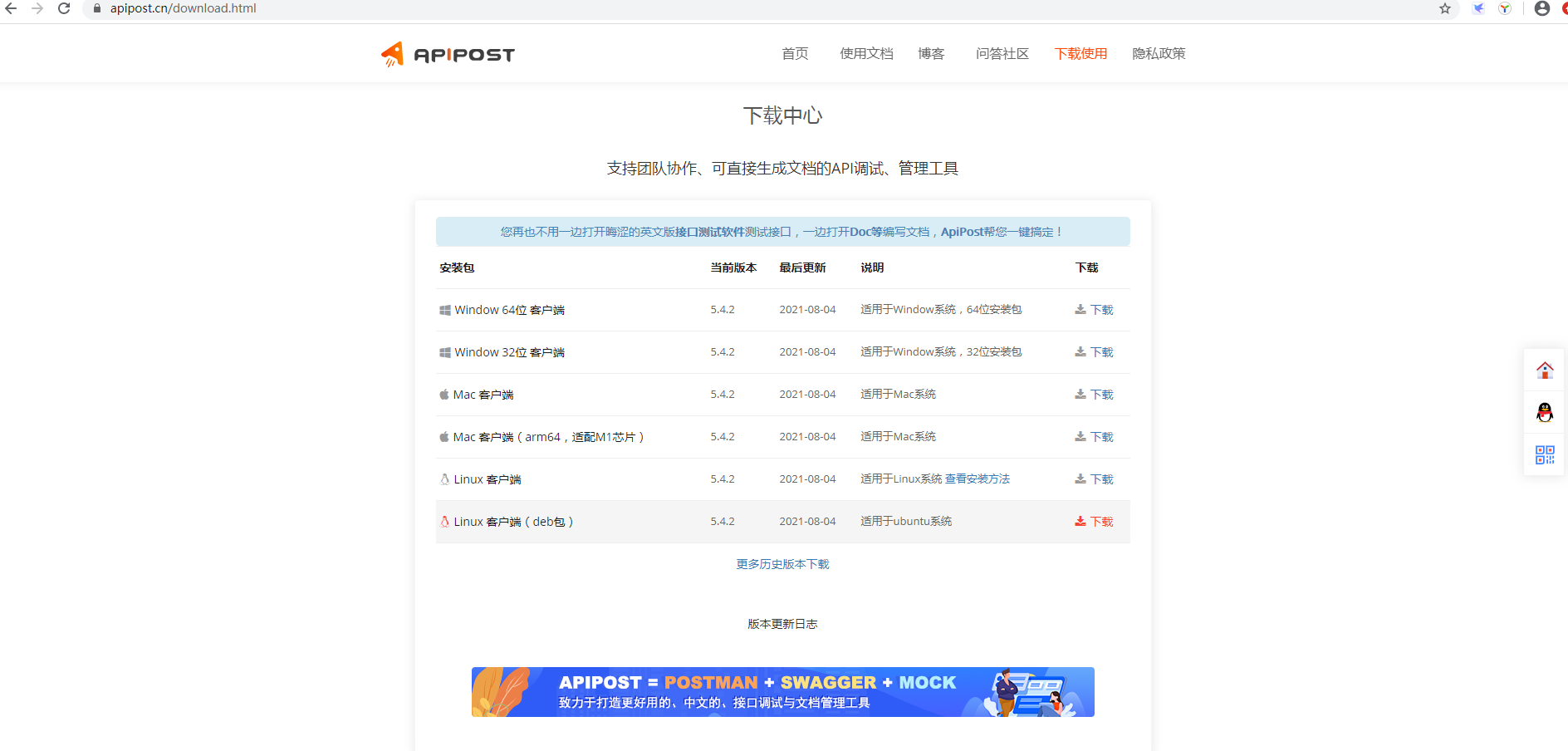Click the 版本更新日志 heading
This screenshot has height=751, width=1568.
point(782,624)
